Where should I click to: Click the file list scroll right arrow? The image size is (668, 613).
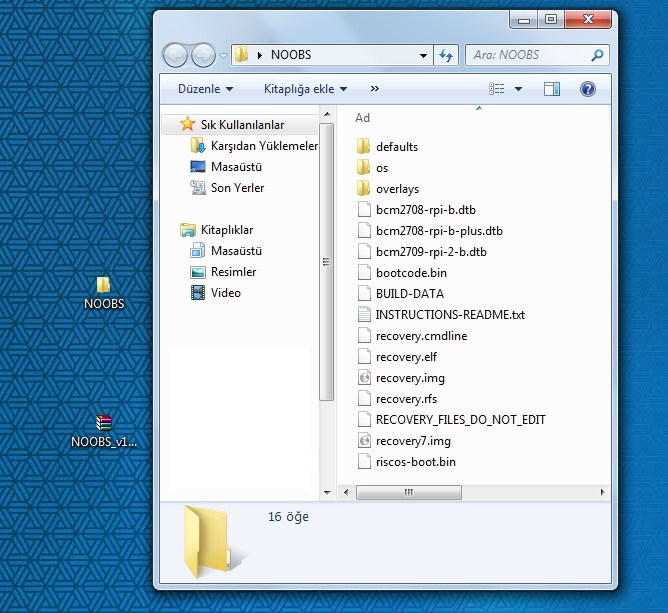click(602, 492)
